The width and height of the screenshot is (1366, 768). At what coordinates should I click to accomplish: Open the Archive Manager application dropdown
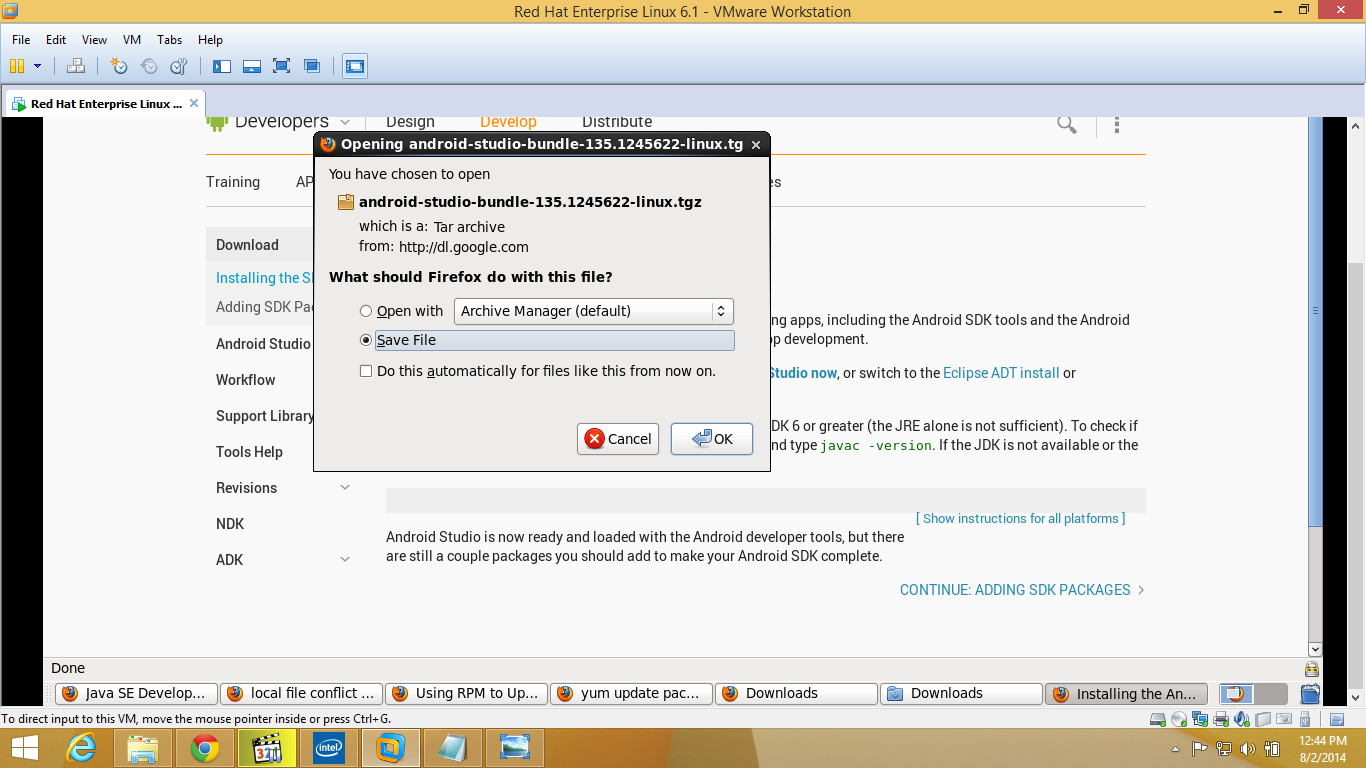[x=594, y=311]
